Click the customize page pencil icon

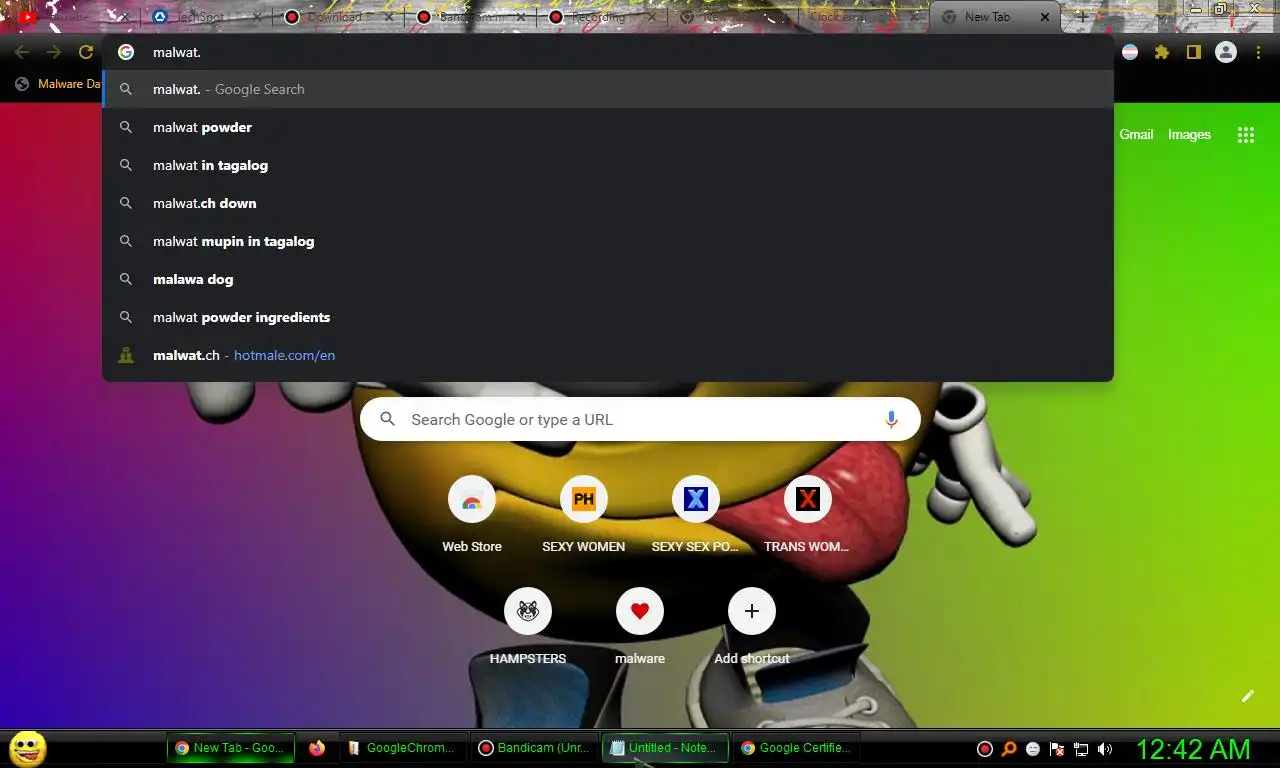1247,696
